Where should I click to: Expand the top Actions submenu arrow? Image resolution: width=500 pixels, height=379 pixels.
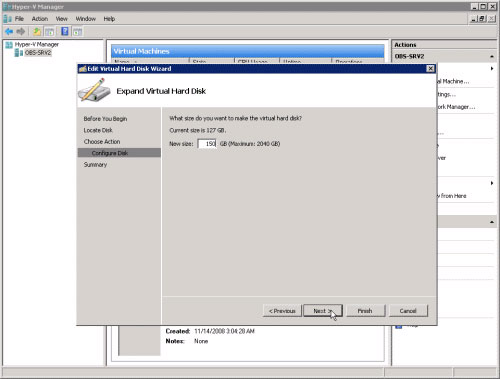pos(492,69)
